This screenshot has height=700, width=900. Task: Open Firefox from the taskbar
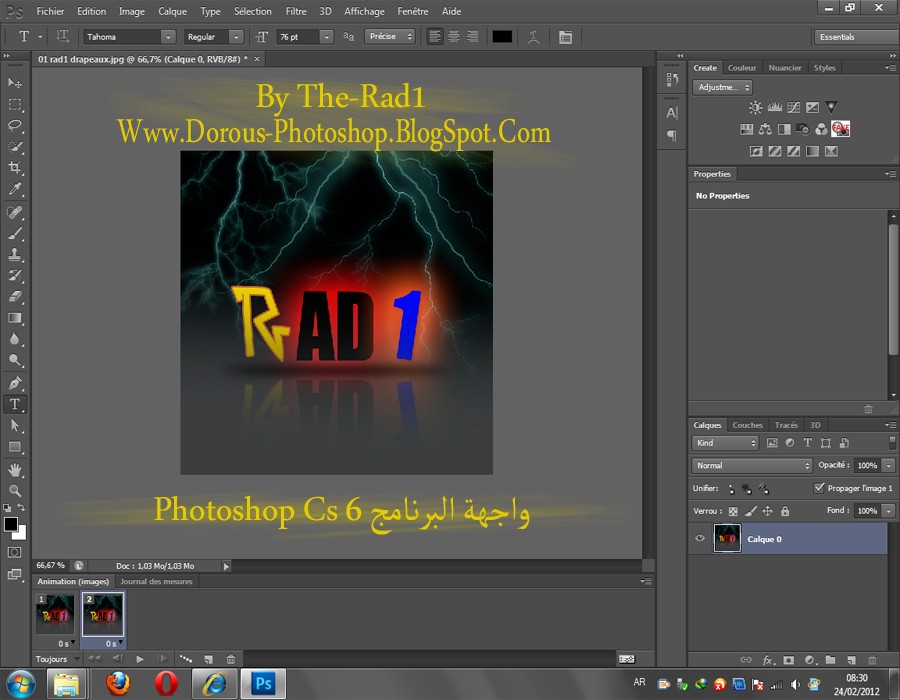(118, 683)
